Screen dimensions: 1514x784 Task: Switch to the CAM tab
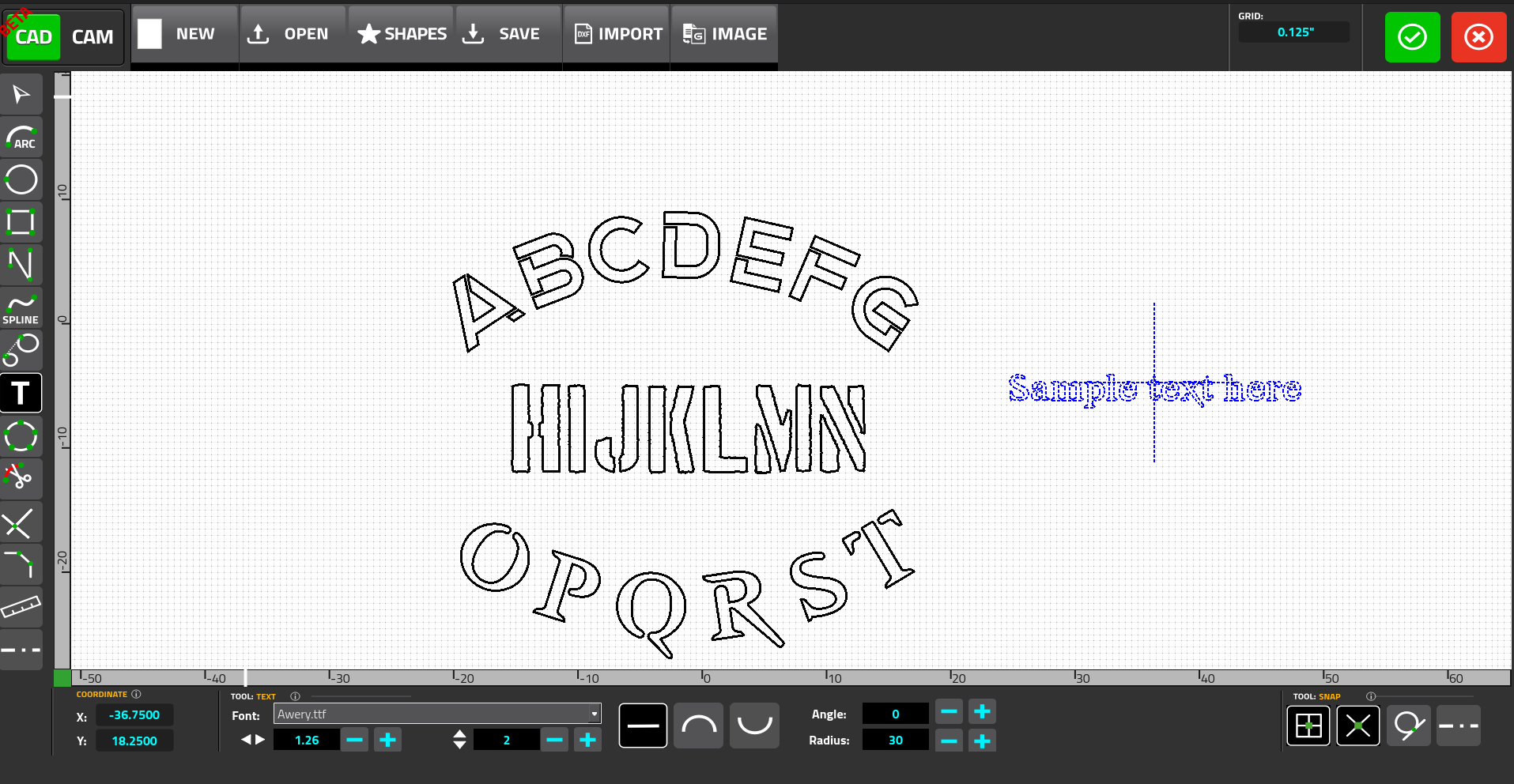tap(93, 36)
